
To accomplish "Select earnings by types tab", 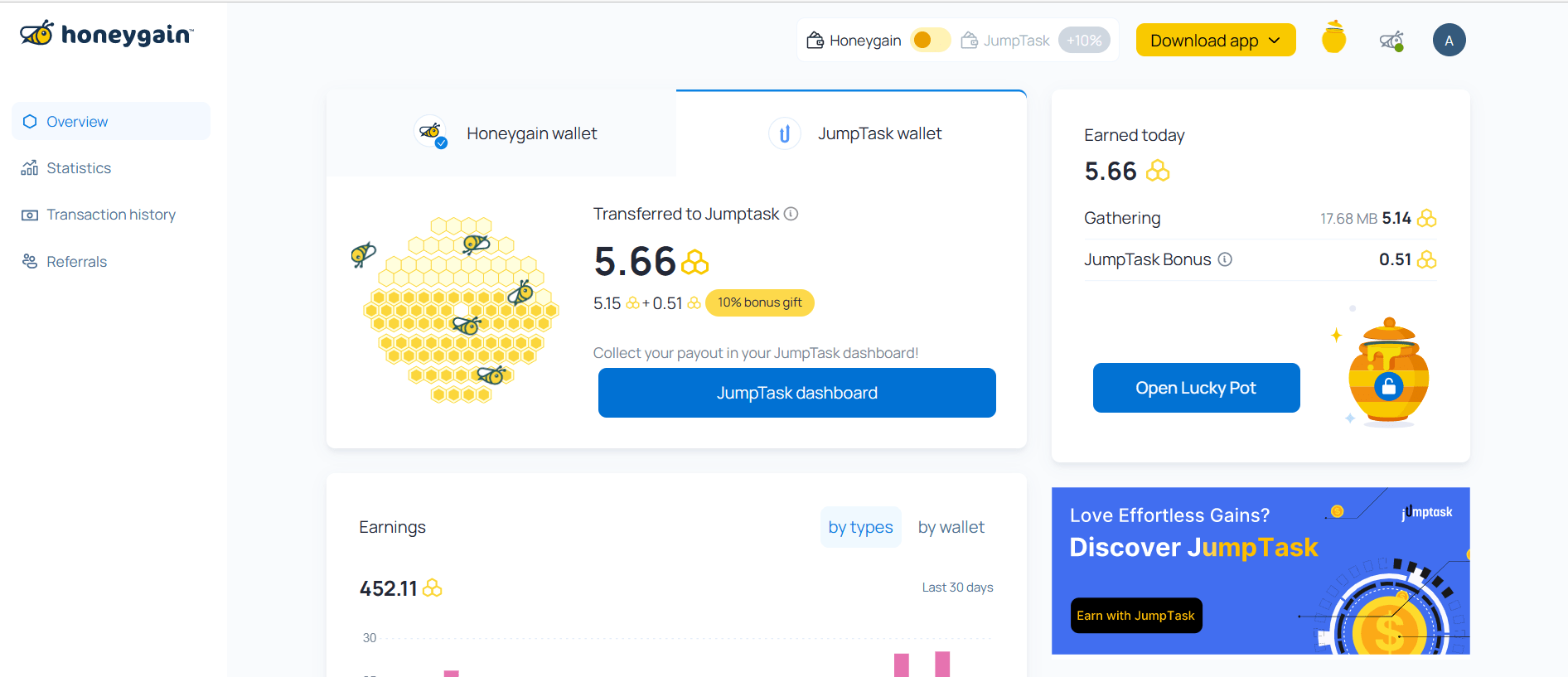I will [x=860, y=527].
